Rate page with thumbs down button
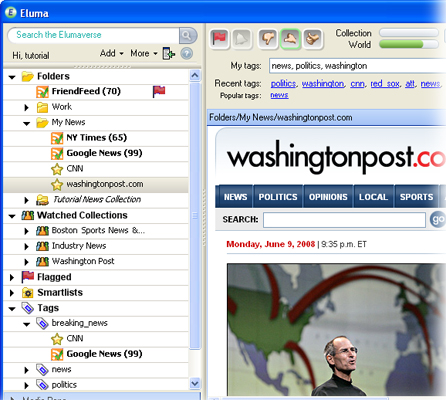This screenshot has height=400, width=446. [268, 39]
